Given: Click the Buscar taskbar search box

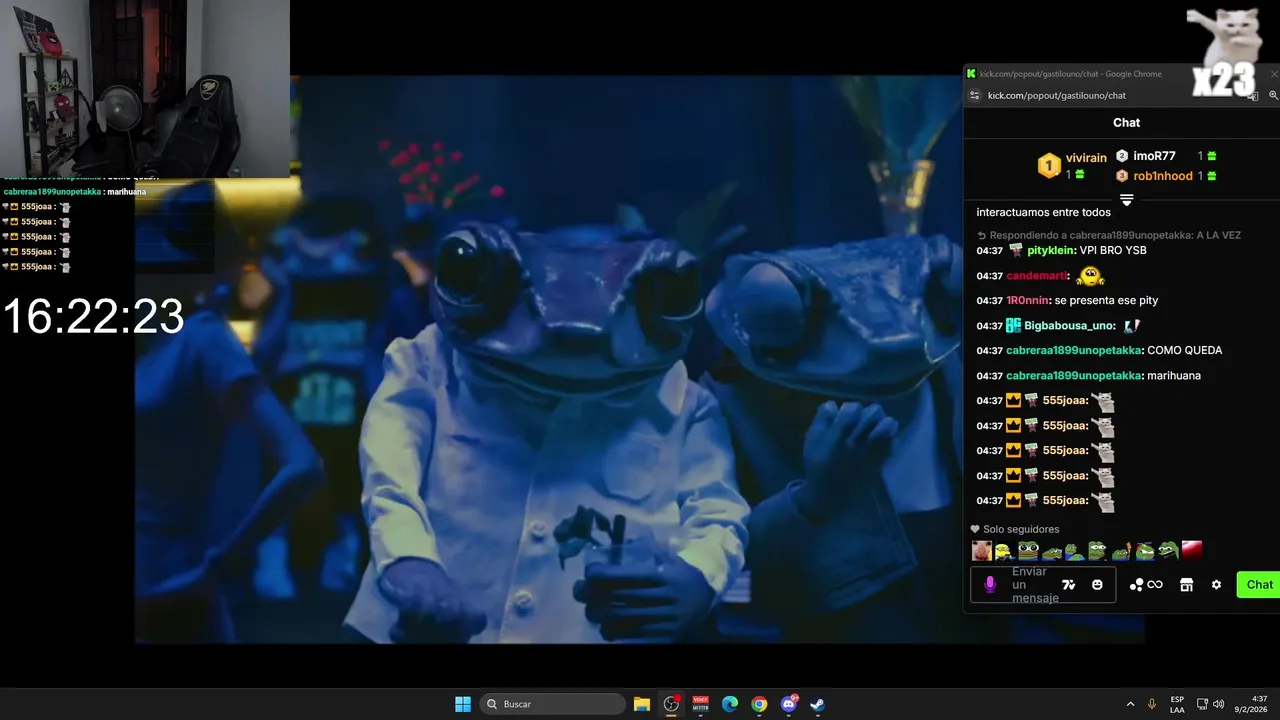Looking at the screenshot, I should coord(553,704).
